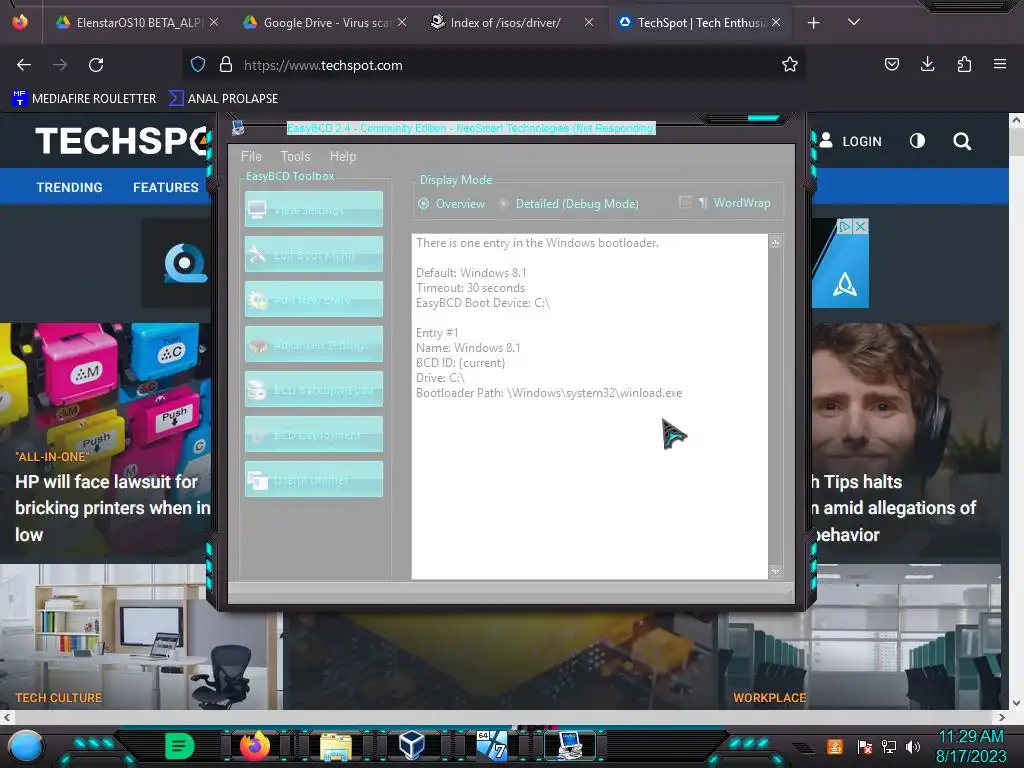Click the volume speaker tray icon
Screen dimensions: 1024x768
point(913,746)
